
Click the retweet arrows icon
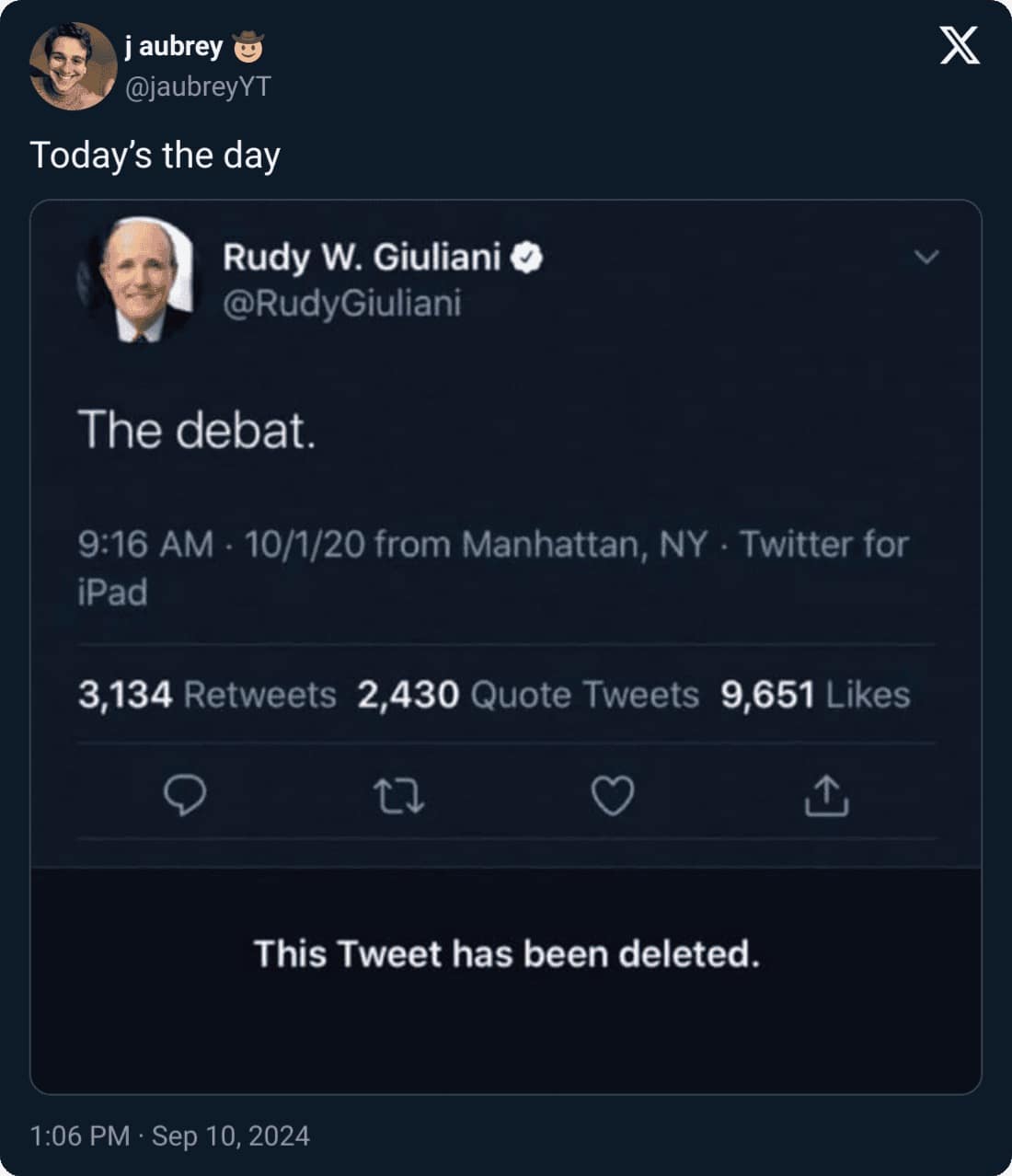(399, 797)
